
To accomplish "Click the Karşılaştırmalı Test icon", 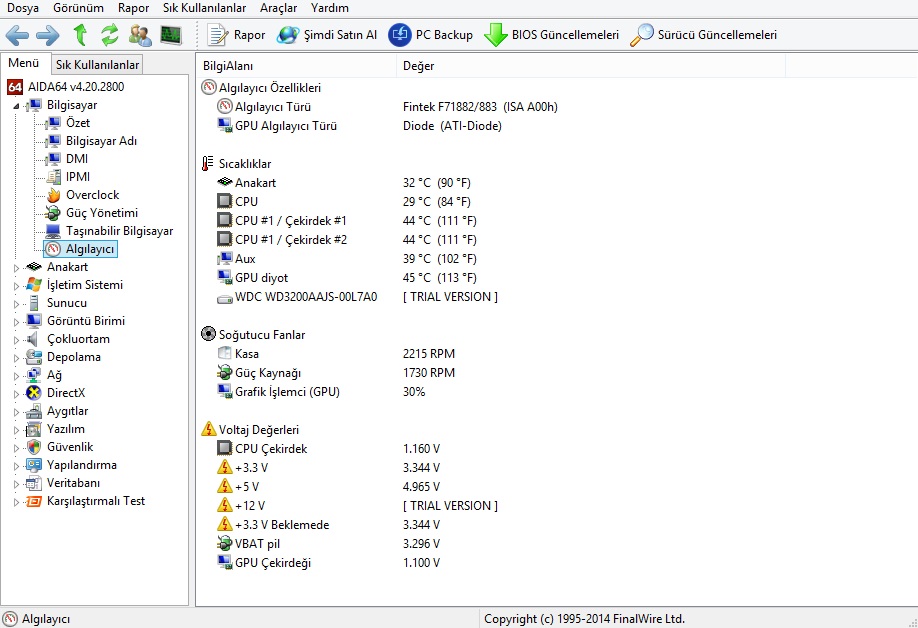I will [34, 502].
